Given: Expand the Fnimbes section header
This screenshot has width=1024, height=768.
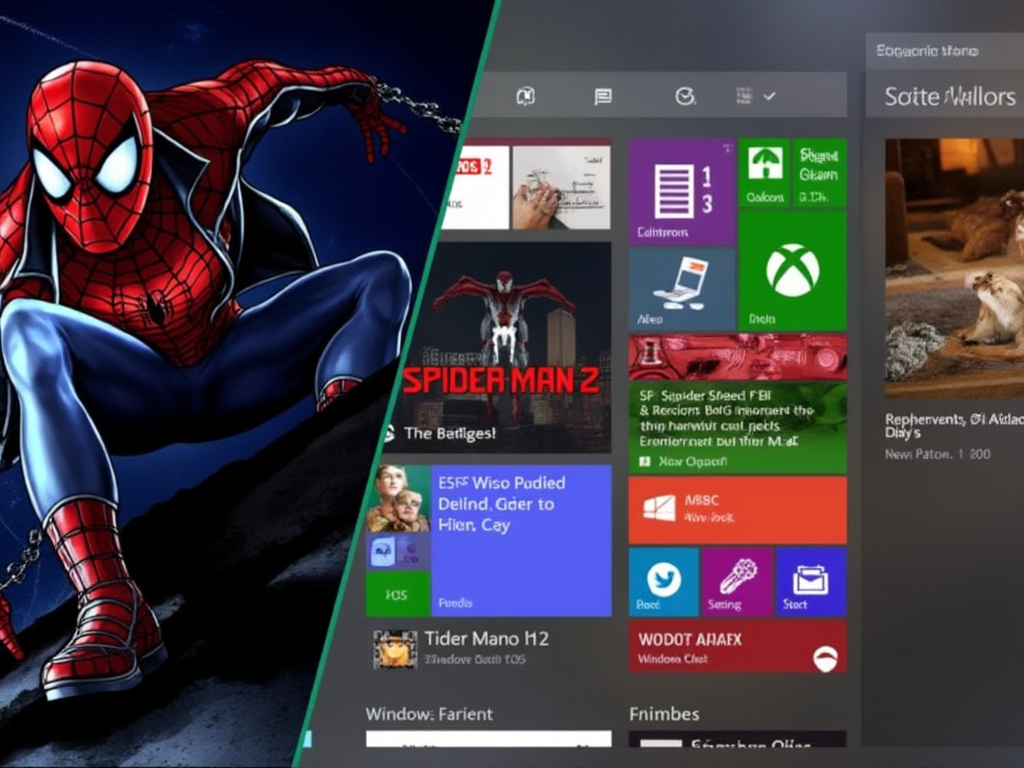Looking at the screenshot, I should click(664, 714).
